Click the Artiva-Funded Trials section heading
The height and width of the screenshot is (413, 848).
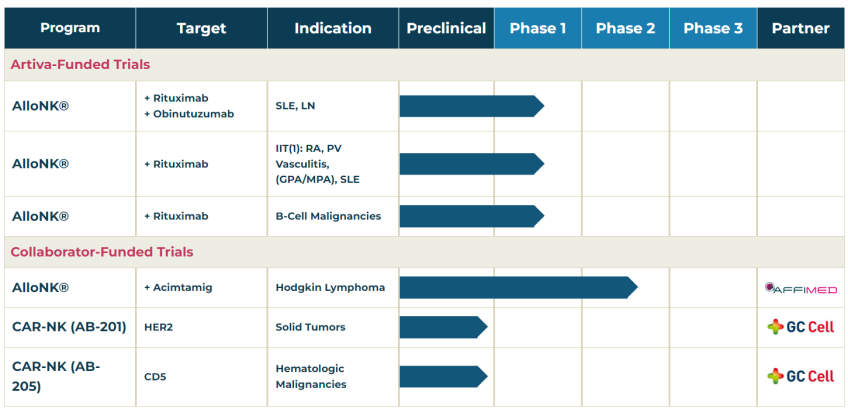click(80, 65)
